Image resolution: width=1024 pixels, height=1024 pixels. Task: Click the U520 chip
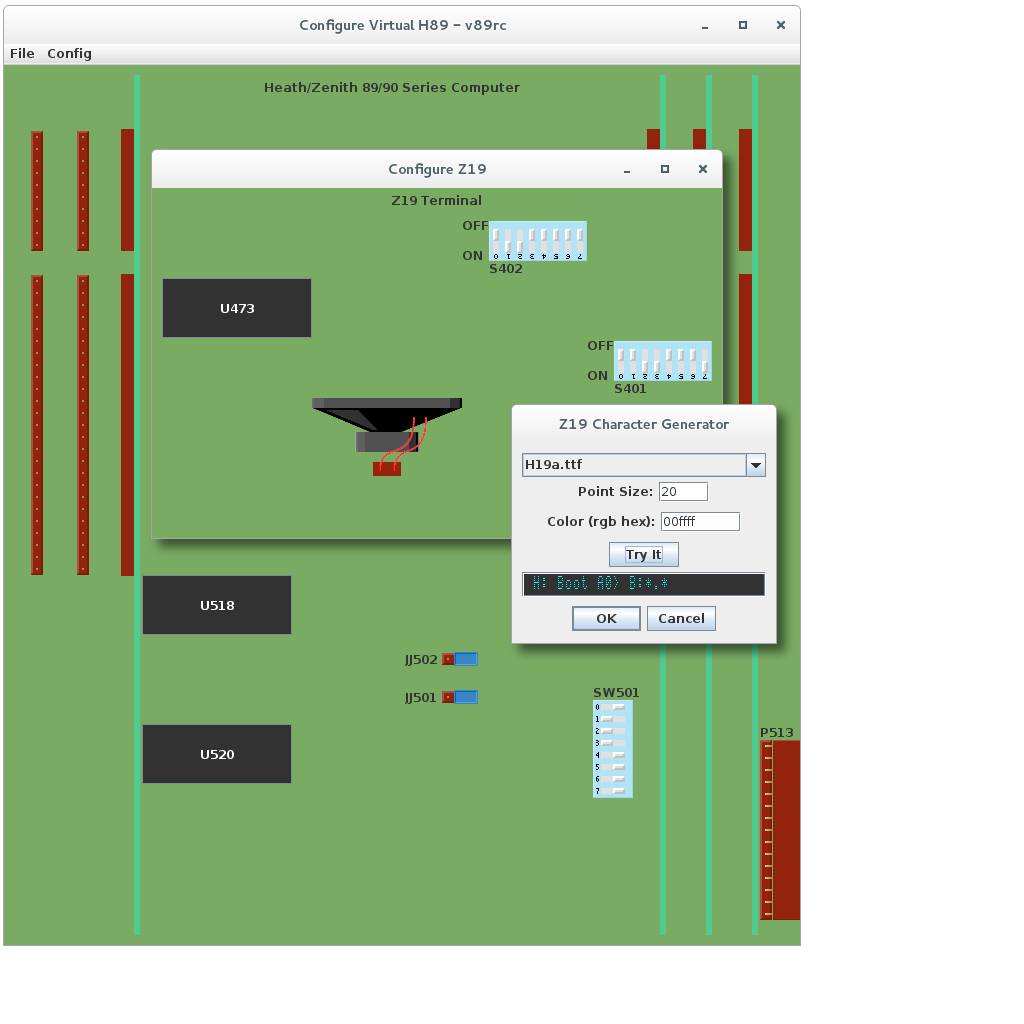click(x=217, y=754)
